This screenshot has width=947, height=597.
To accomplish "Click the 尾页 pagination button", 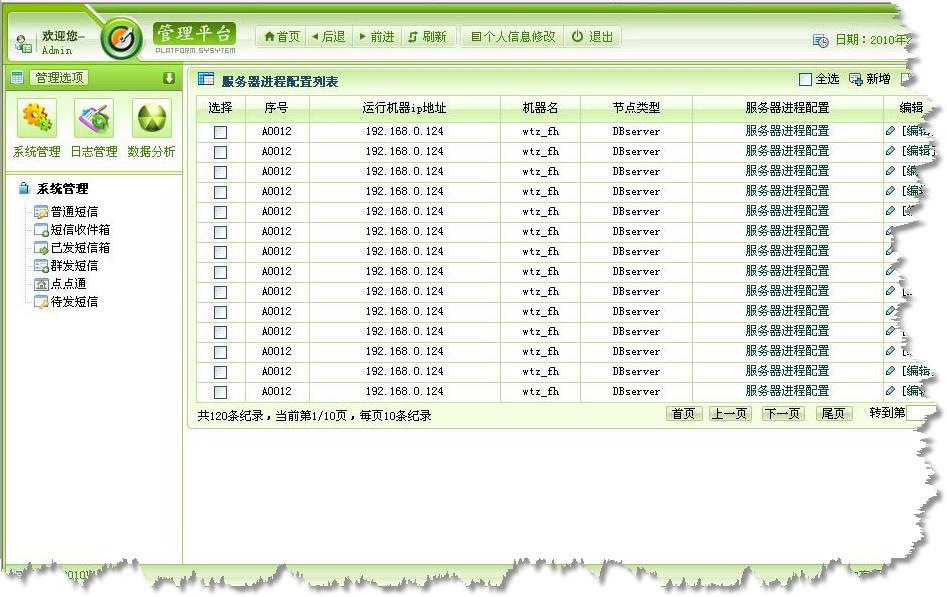I will tap(834, 414).
